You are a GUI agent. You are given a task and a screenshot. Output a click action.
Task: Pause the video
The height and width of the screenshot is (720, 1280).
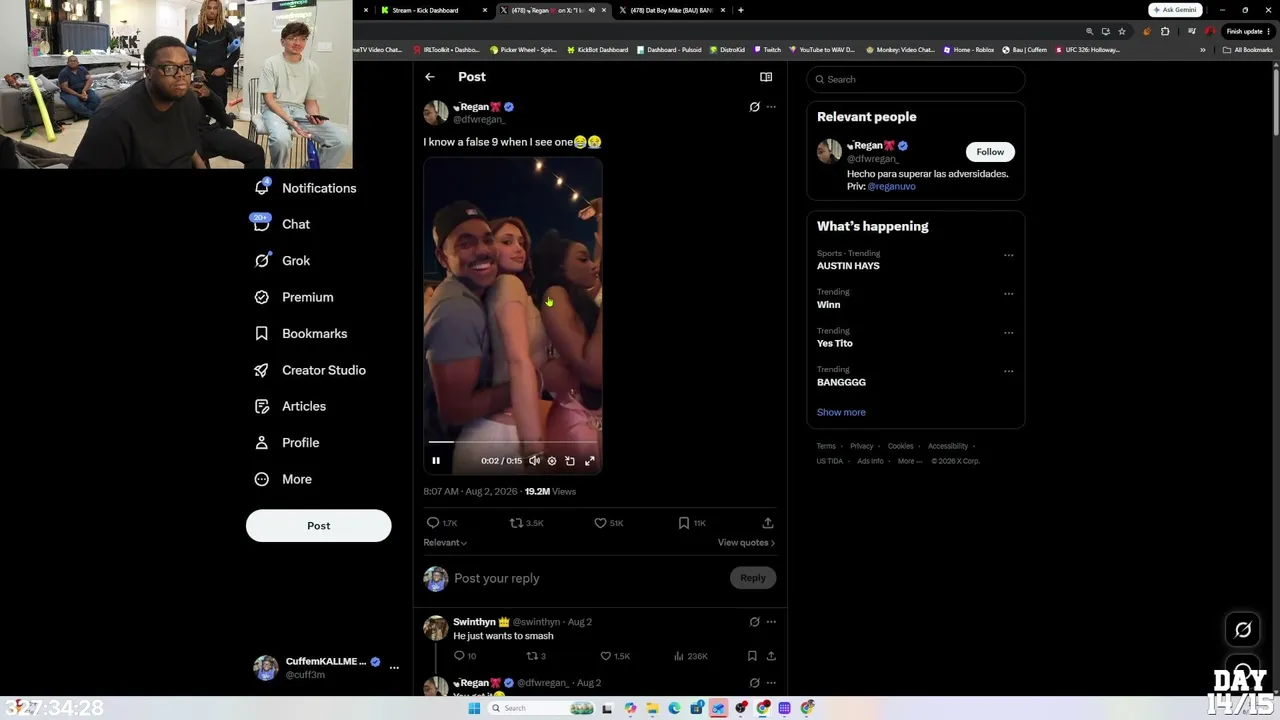(436, 461)
